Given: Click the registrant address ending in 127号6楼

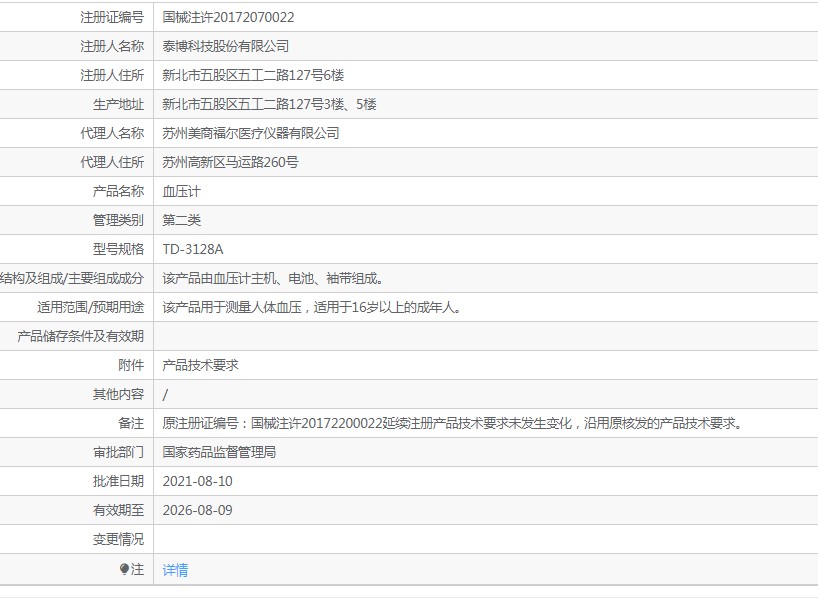Looking at the screenshot, I should [253, 75].
